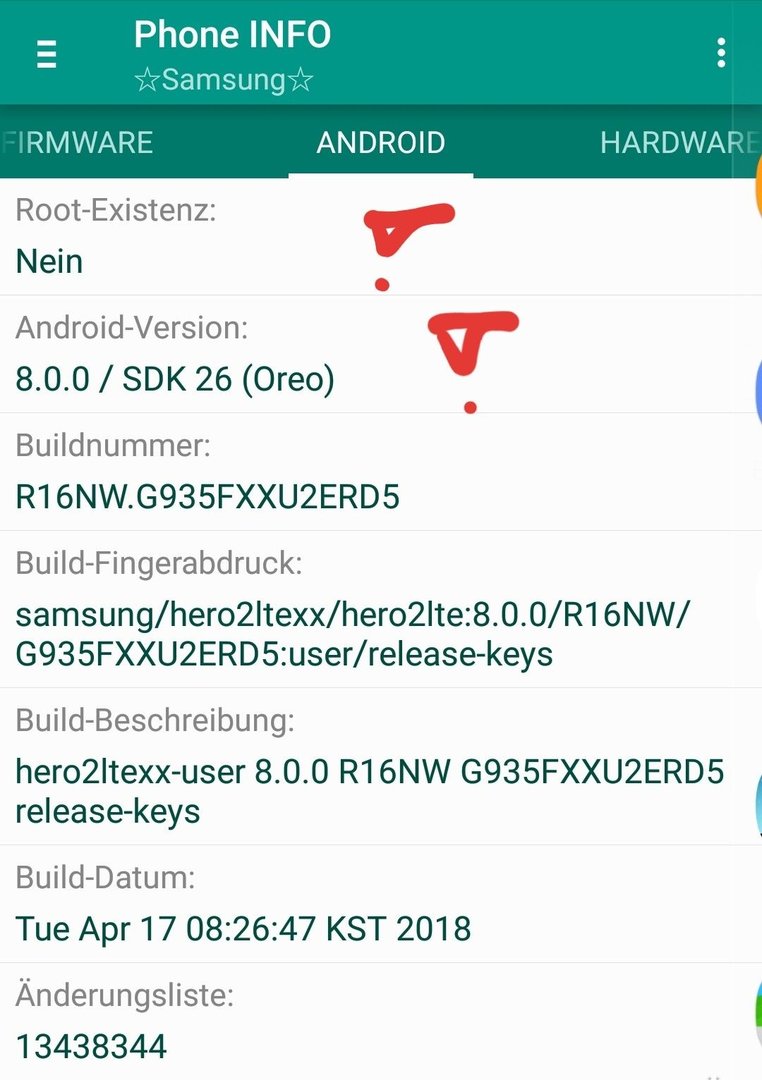
Task: Click the 'Nein' root status value
Action: click(49, 262)
